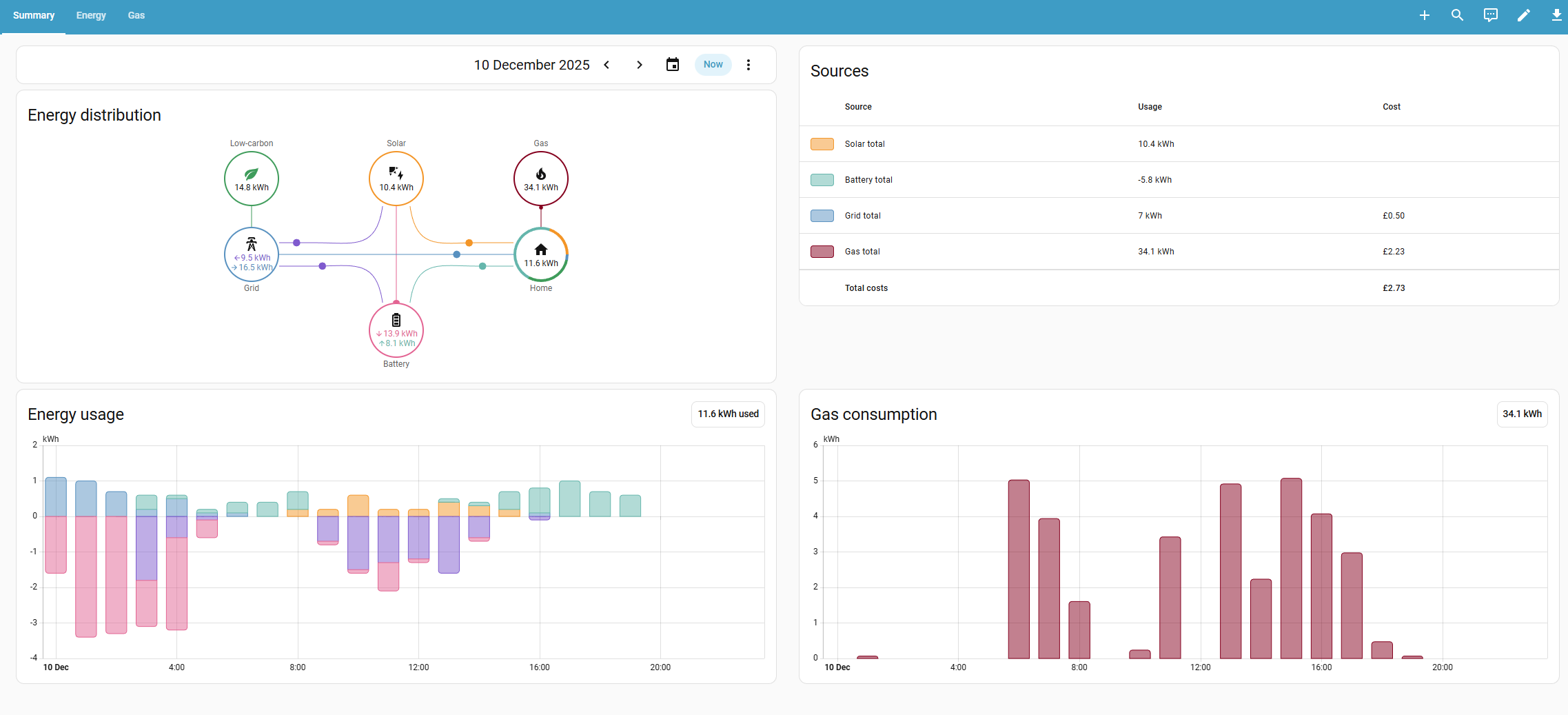Click the plus add icon in header
The height and width of the screenshot is (715, 1568).
click(1424, 15)
